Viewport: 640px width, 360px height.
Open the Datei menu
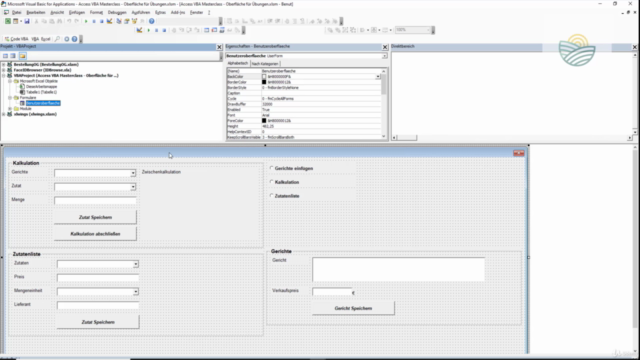point(16,13)
